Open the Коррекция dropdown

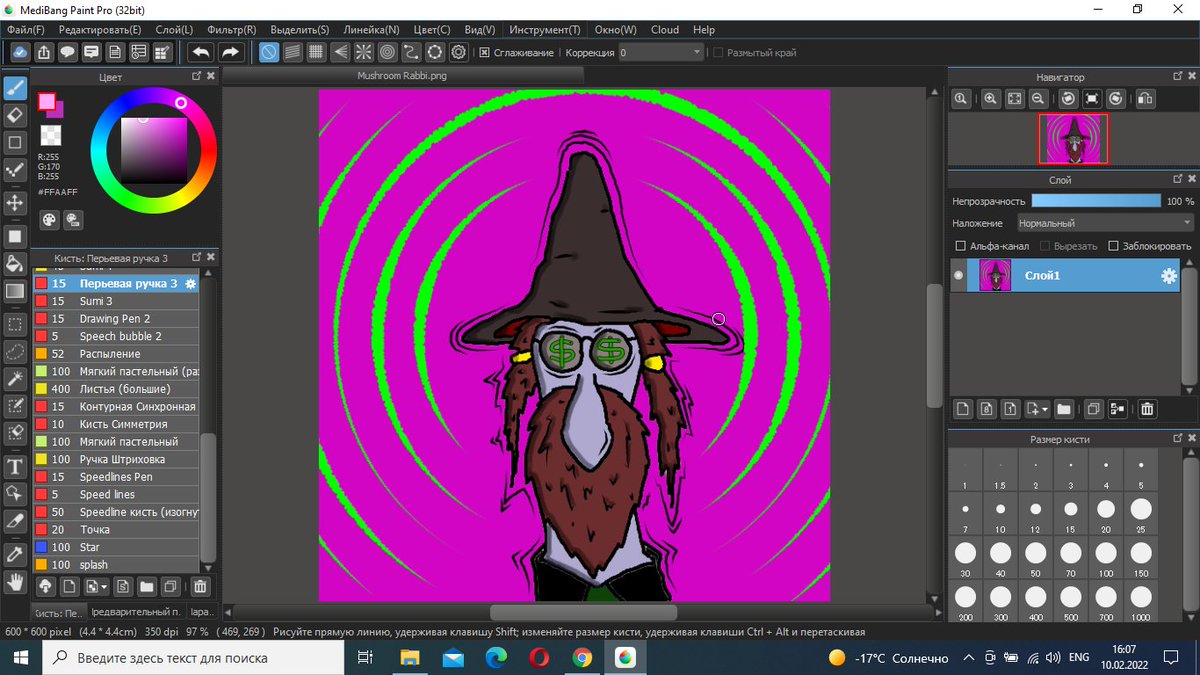pos(661,53)
